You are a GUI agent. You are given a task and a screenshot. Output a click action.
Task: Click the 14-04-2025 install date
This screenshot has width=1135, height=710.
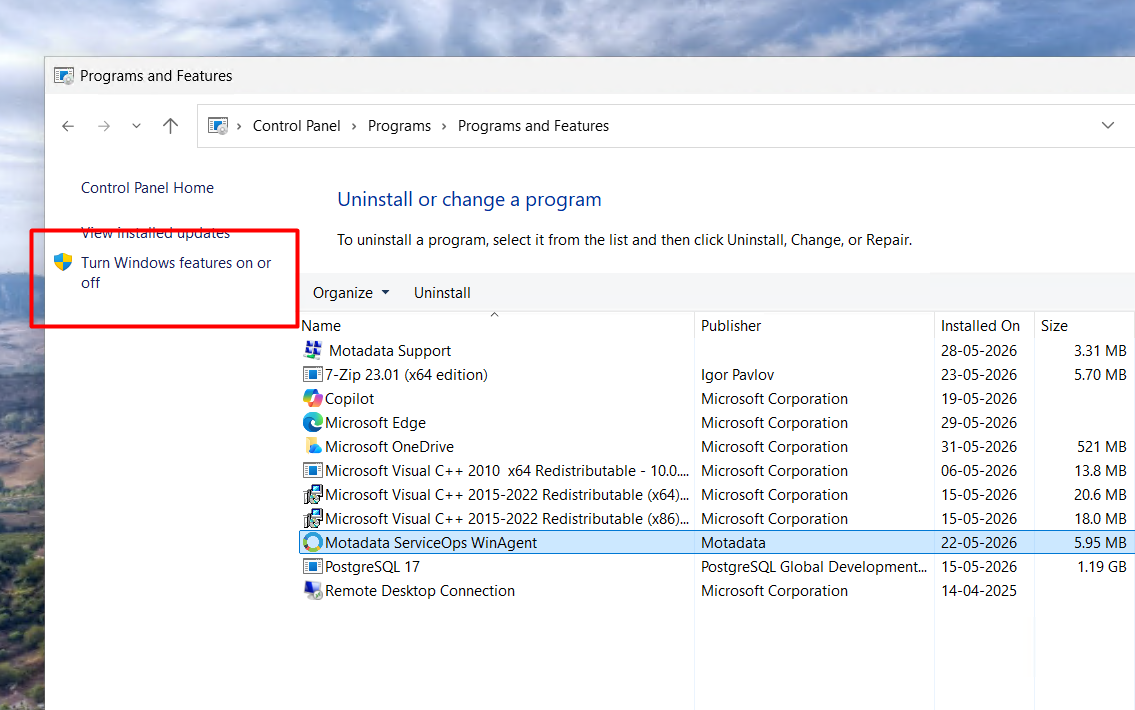click(979, 591)
